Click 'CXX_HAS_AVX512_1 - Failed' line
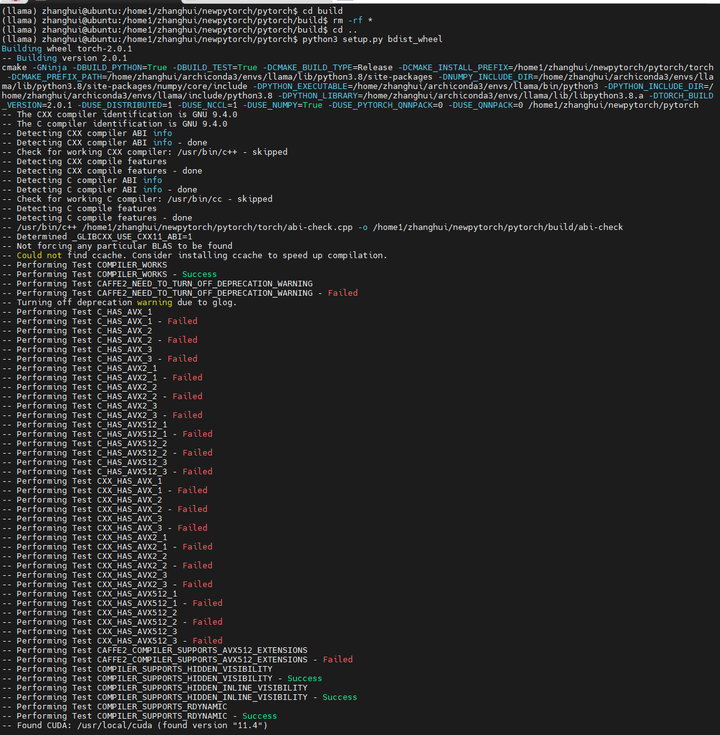 coord(112,603)
